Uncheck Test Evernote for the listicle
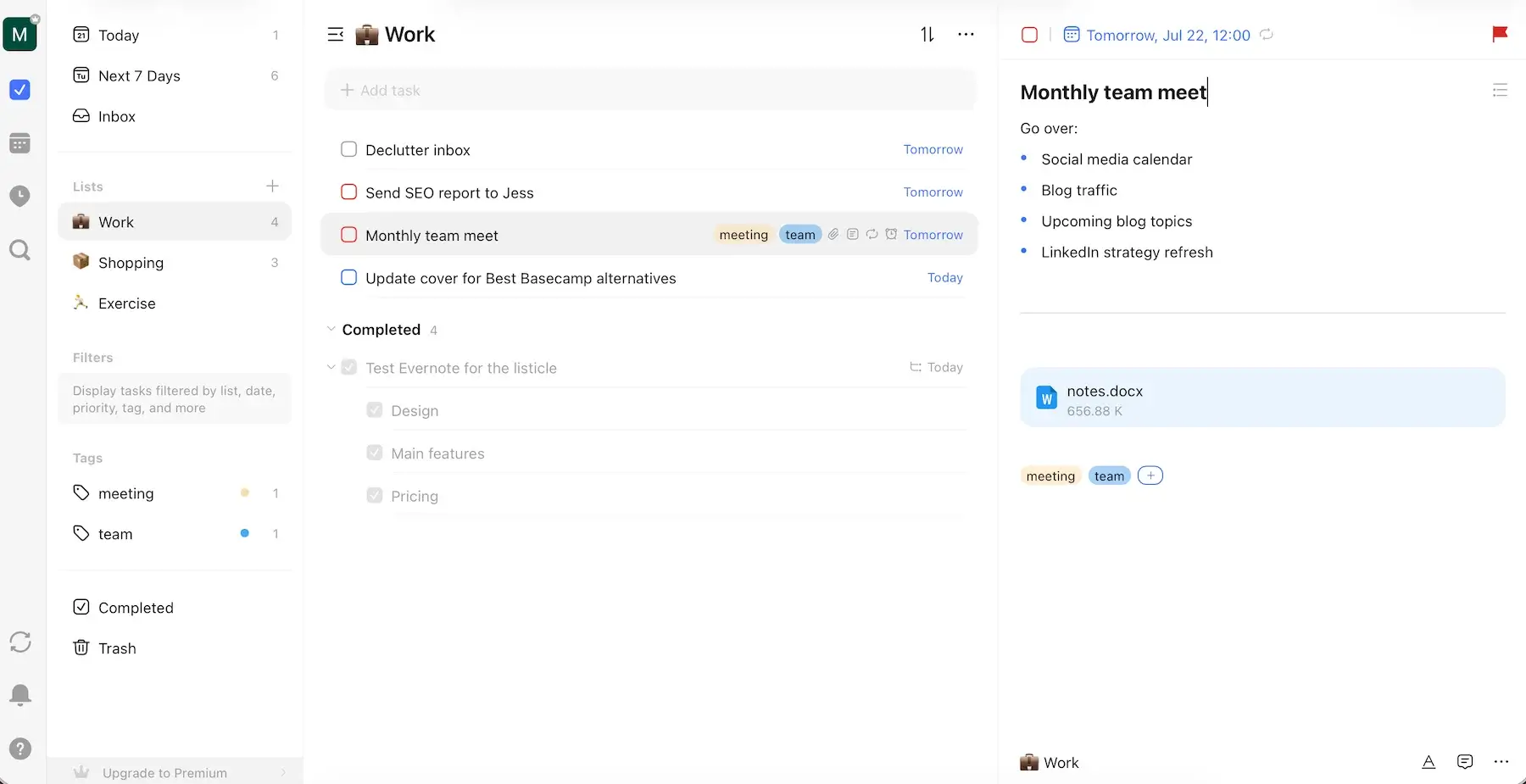This screenshot has height=784, width=1526. coord(348,367)
